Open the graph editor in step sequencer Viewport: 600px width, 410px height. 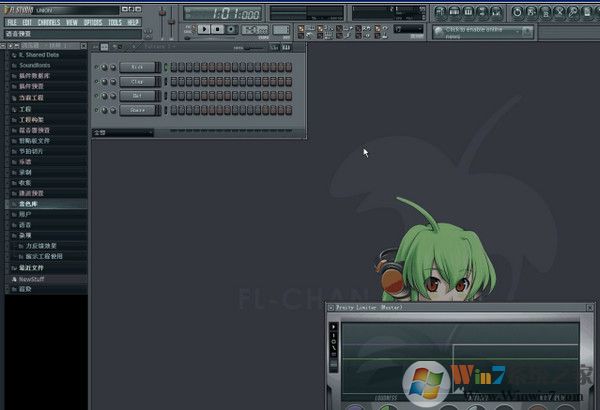tap(274, 47)
